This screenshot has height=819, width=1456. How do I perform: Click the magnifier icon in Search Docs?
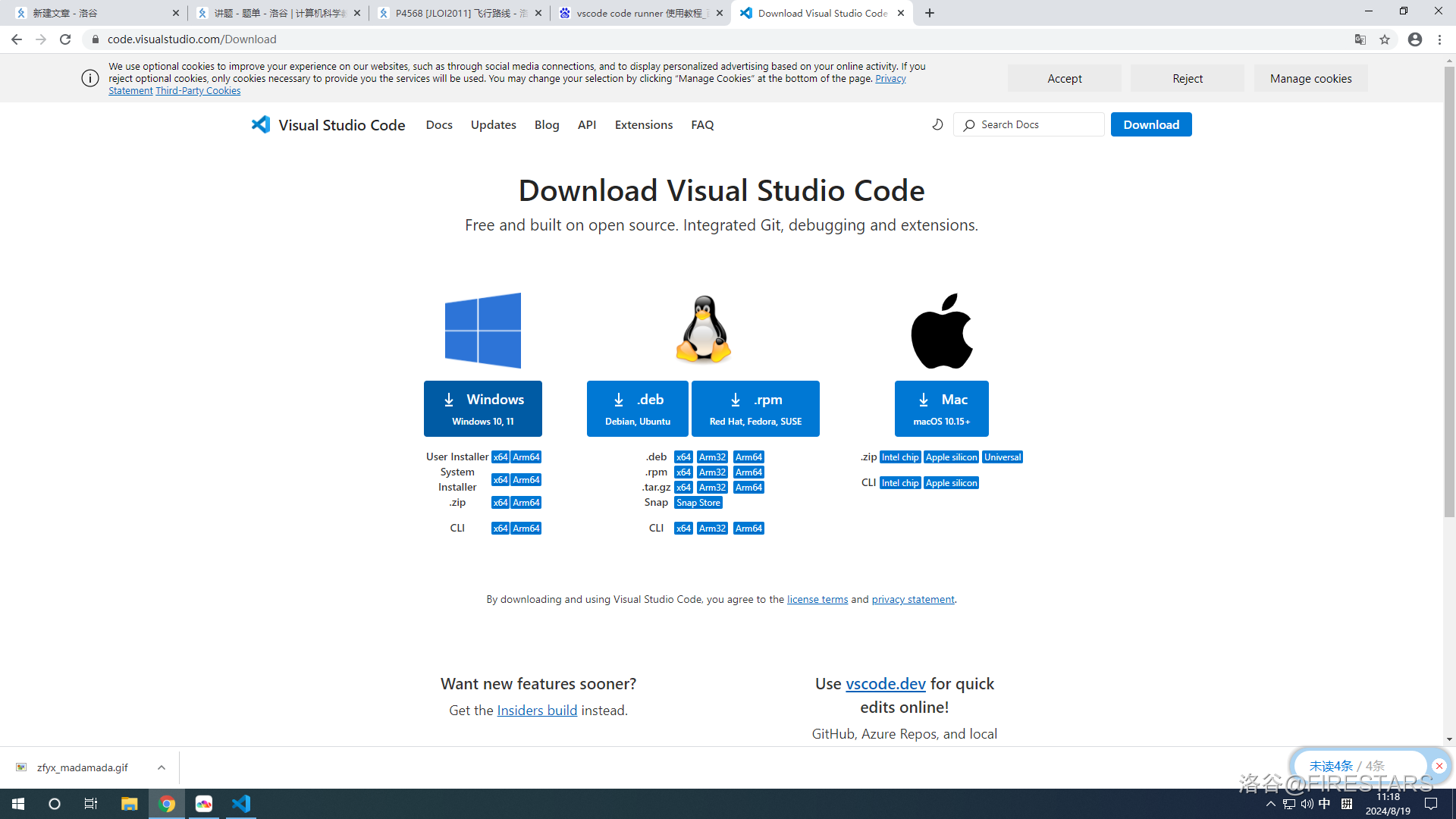969,124
